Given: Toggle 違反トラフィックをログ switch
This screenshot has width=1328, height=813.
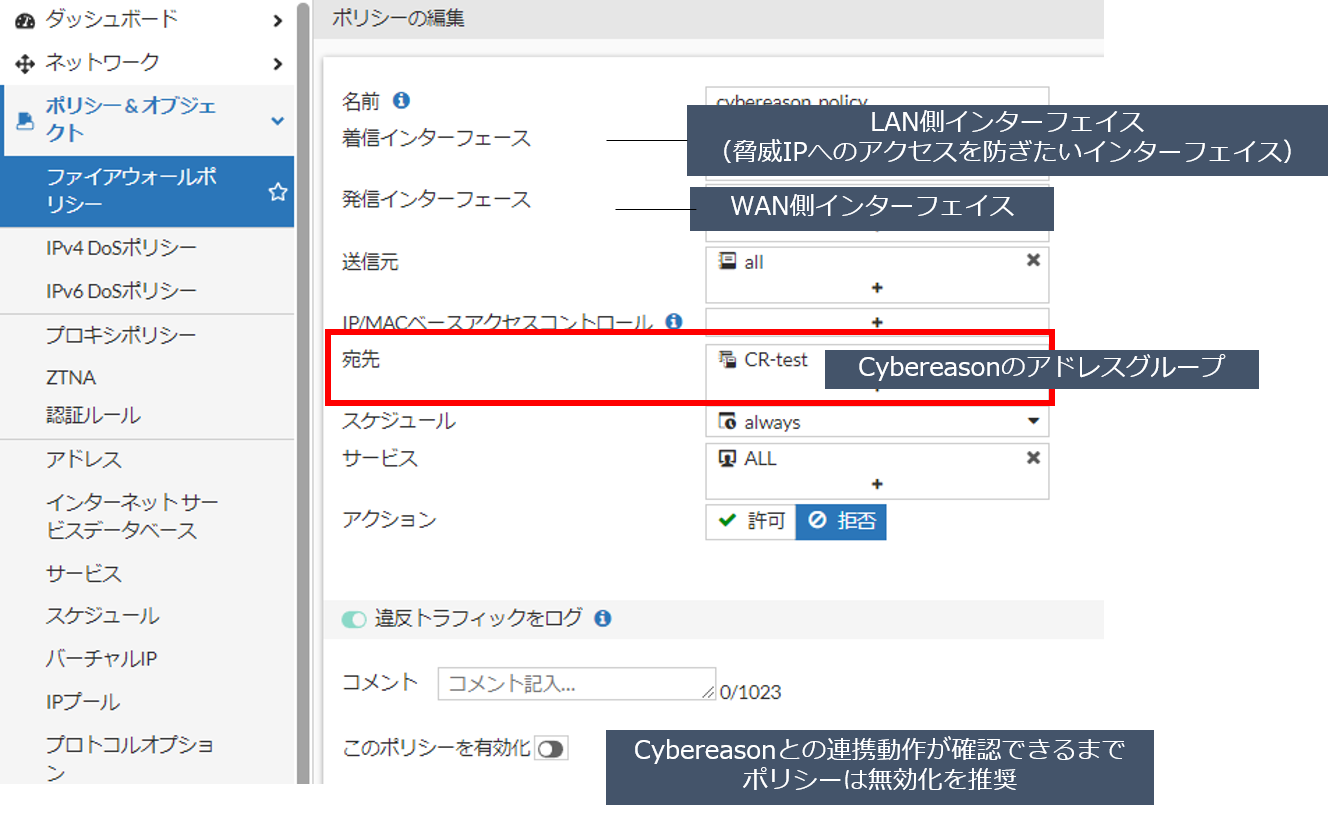Looking at the screenshot, I should 354,619.
